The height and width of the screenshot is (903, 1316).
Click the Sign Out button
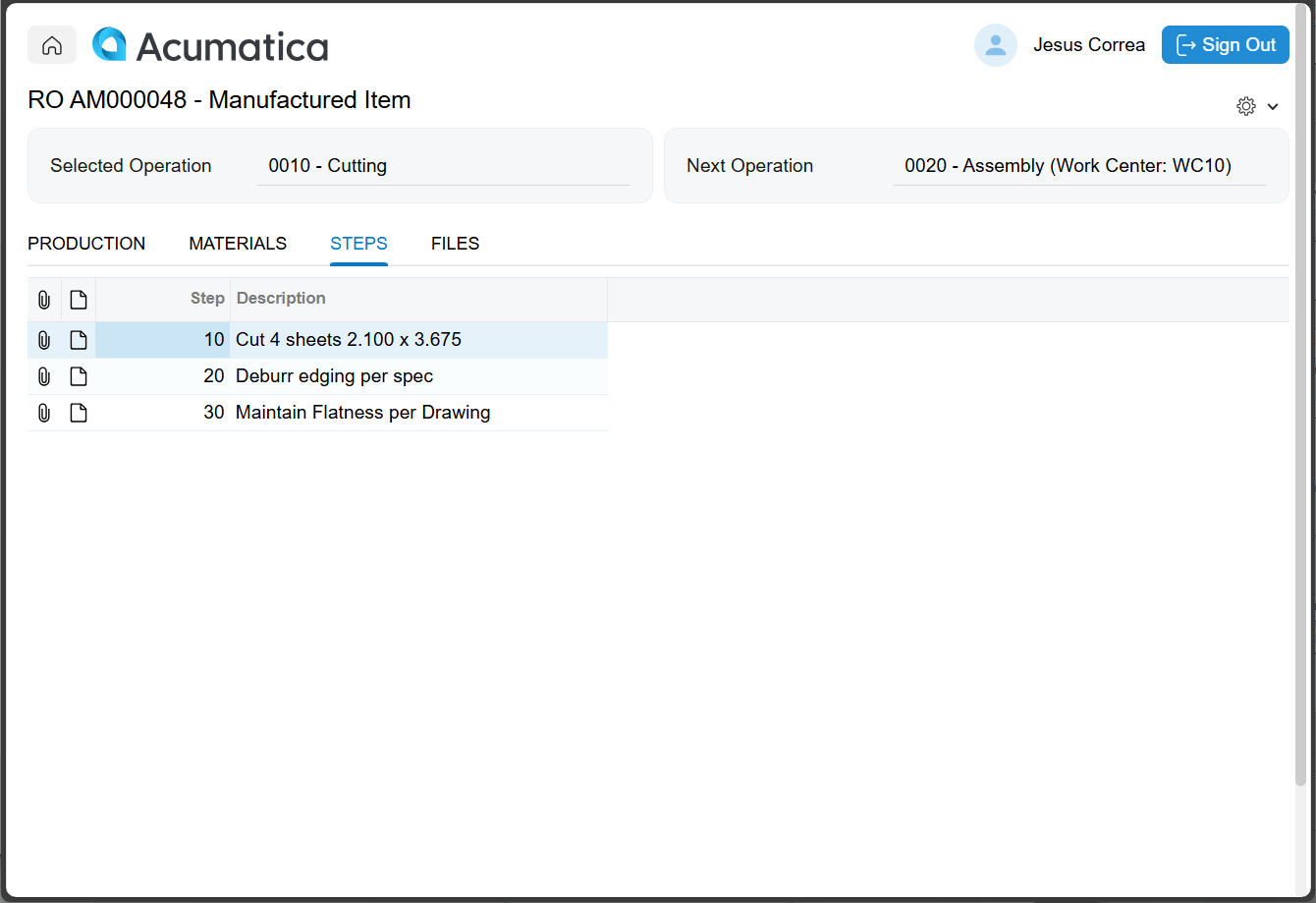1225,45
